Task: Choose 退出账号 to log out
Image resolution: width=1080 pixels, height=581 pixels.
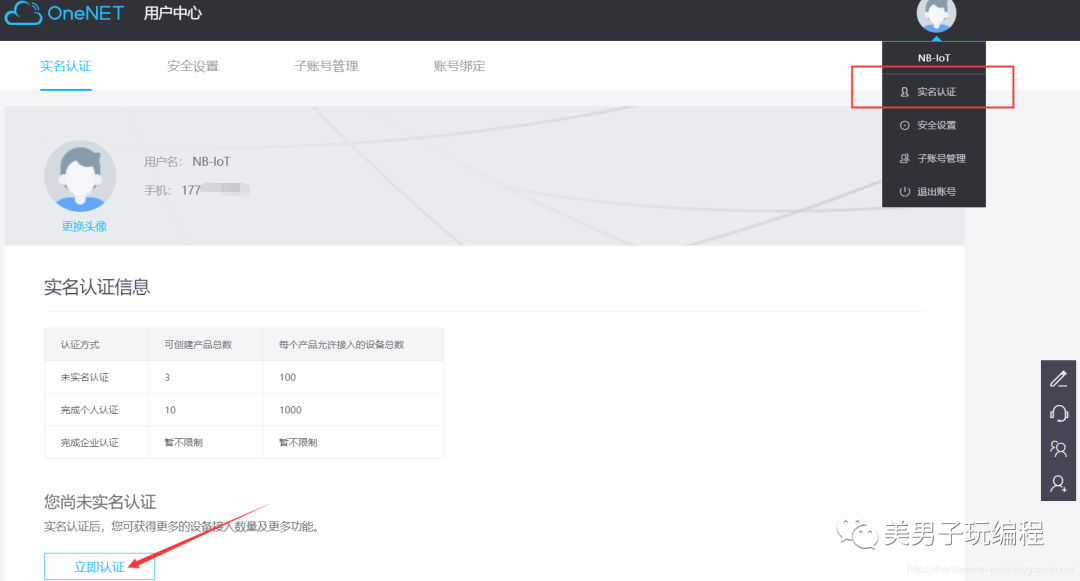Action: point(934,191)
